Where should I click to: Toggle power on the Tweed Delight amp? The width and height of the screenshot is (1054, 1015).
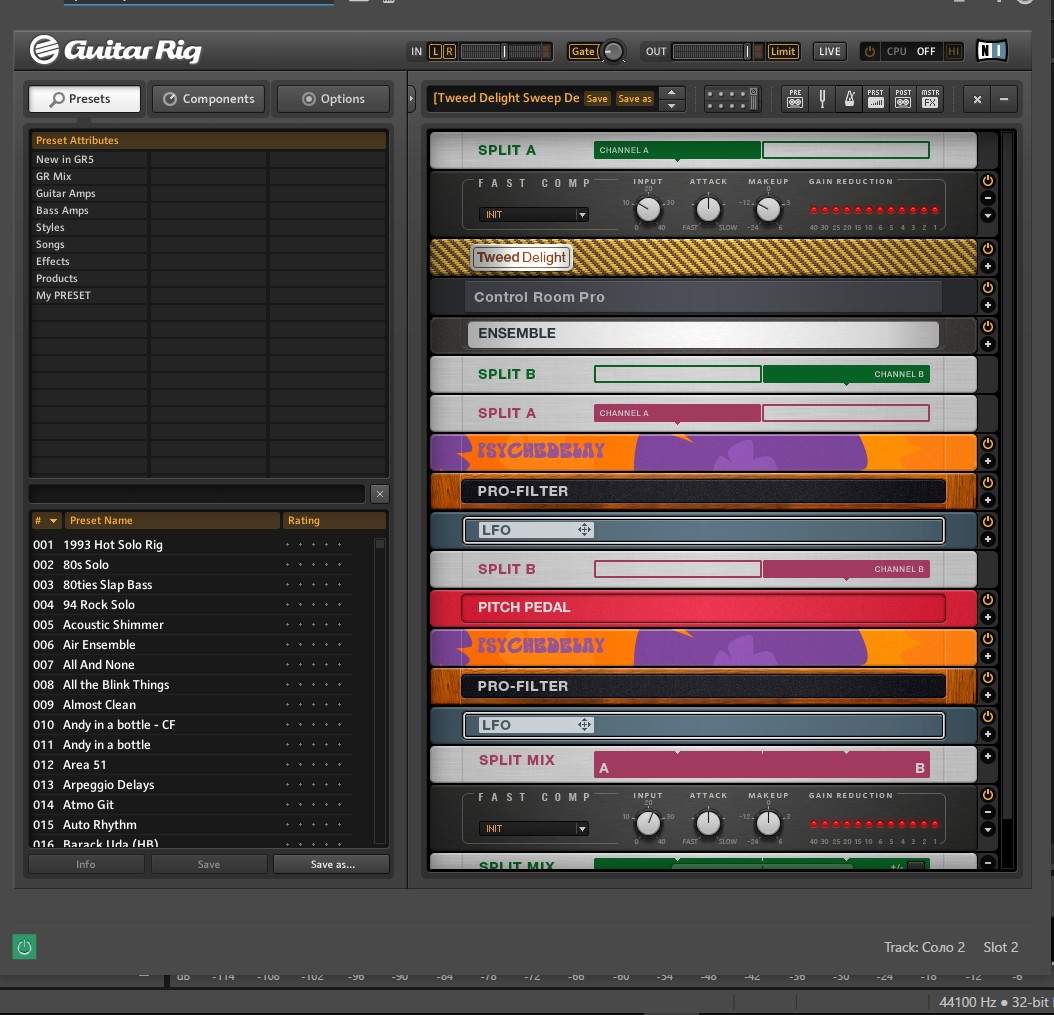pos(988,248)
